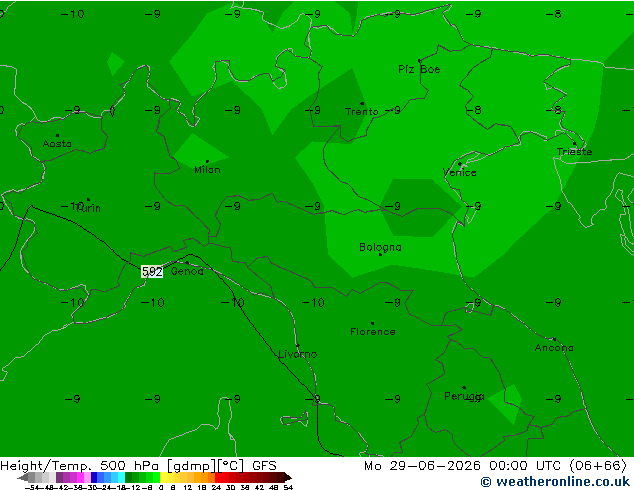Select the Genoa city label

point(187,271)
